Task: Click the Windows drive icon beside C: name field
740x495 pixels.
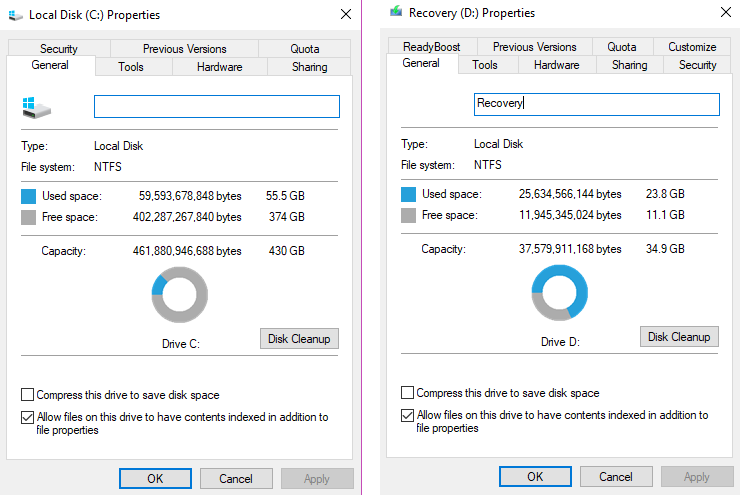Action: coord(36,108)
